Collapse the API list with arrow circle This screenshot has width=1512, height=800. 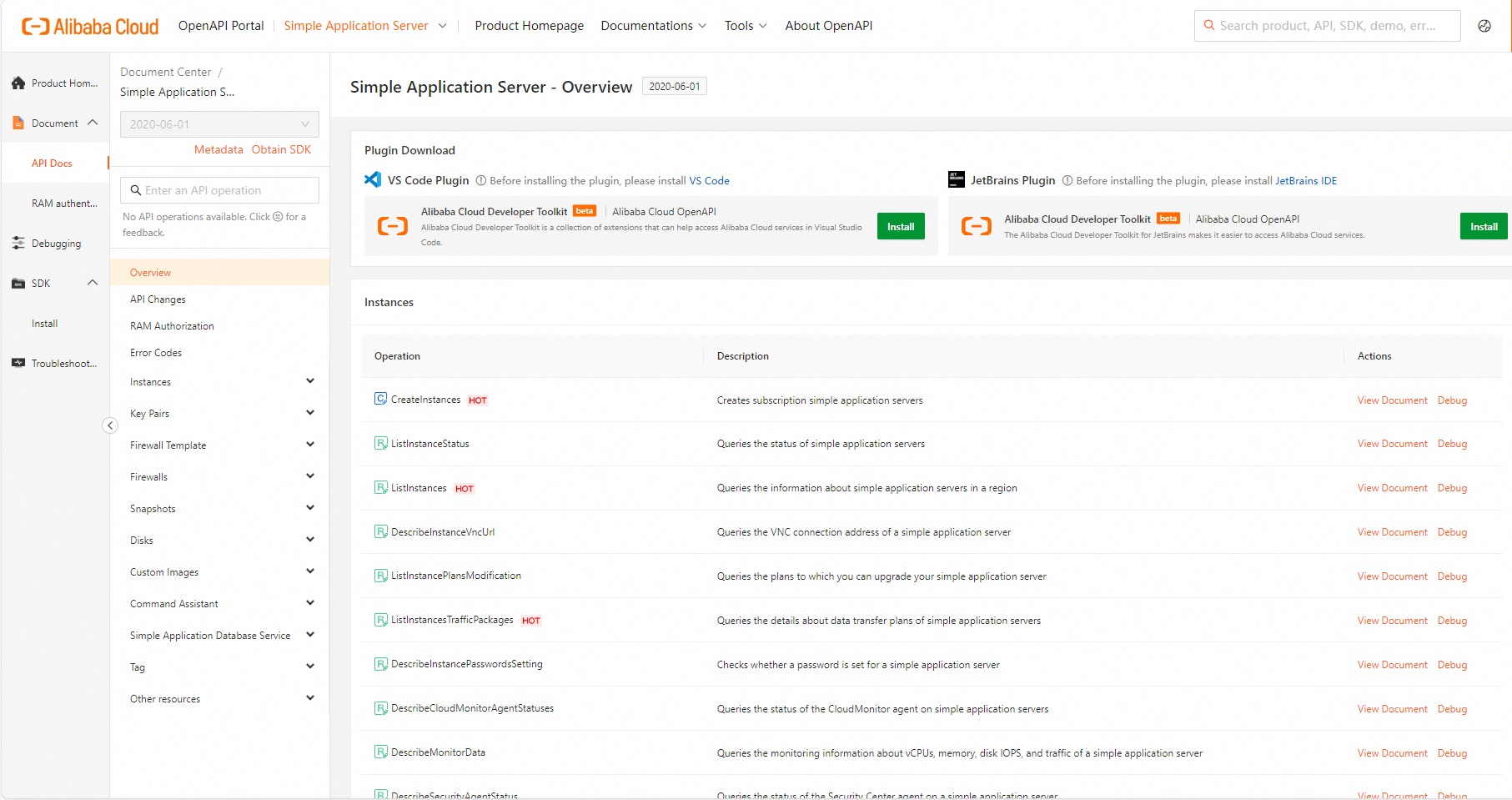pyautogui.click(x=110, y=425)
